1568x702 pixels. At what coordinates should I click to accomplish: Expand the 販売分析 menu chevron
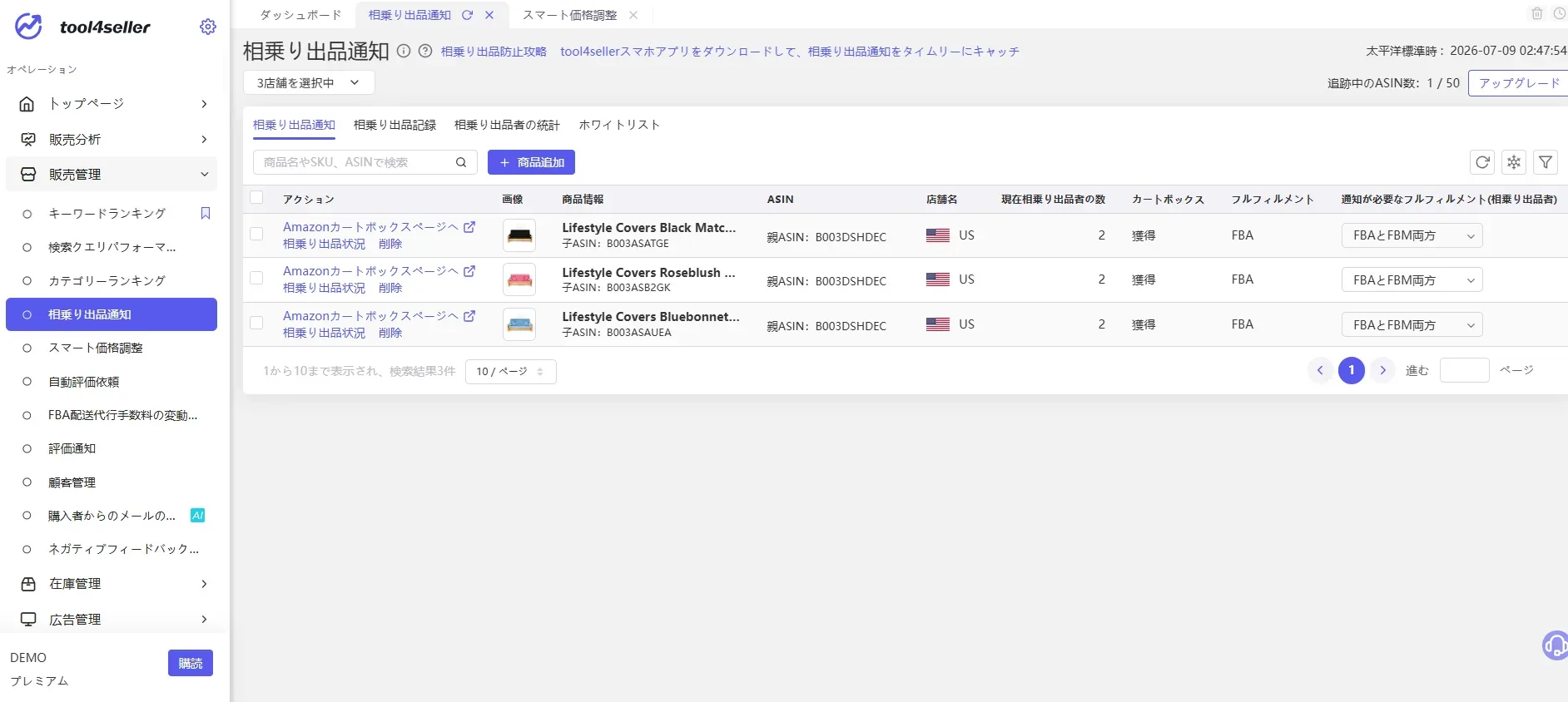coord(204,140)
